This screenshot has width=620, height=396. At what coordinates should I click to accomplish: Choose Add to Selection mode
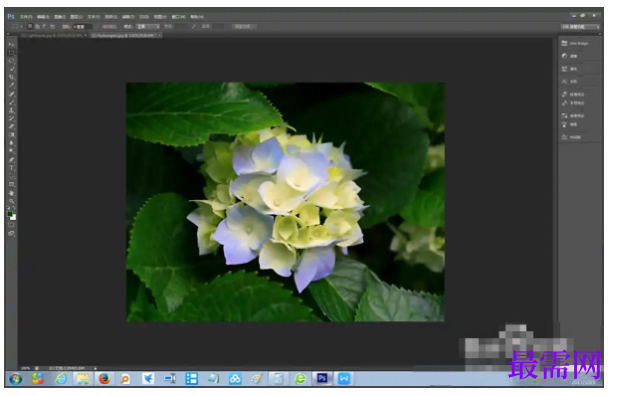[37, 27]
